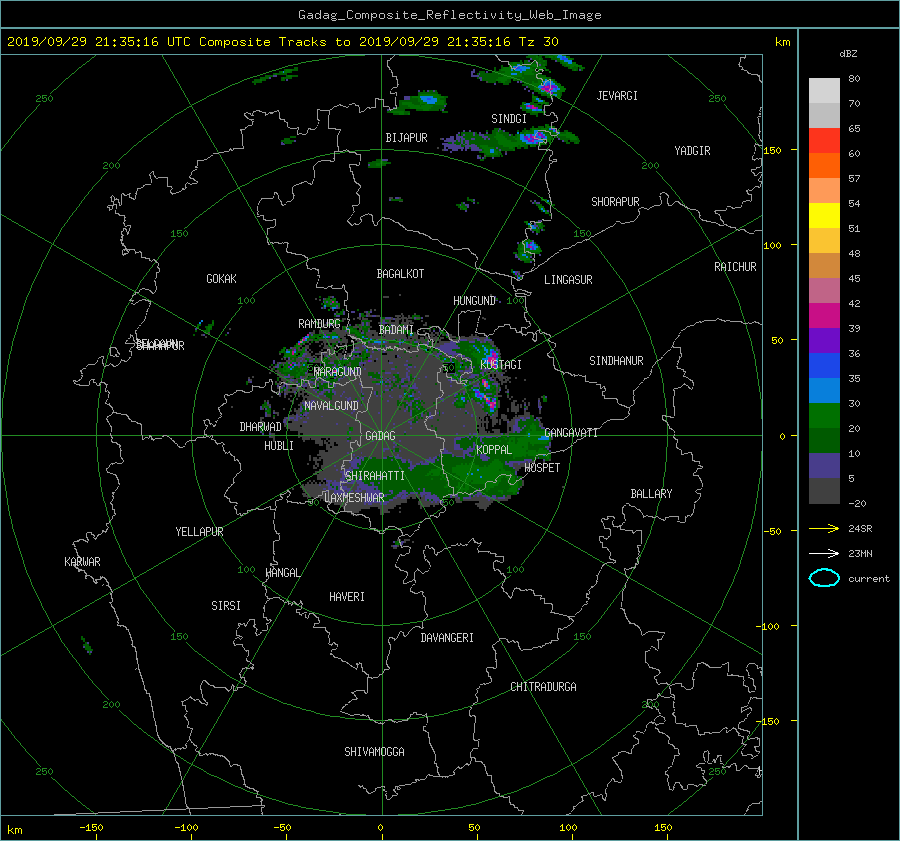The width and height of the screenshot is (900, 841).
Task: Click the image title Gadag_Composite_Reflectivity_Web_Image
Action: click(449, 15)
